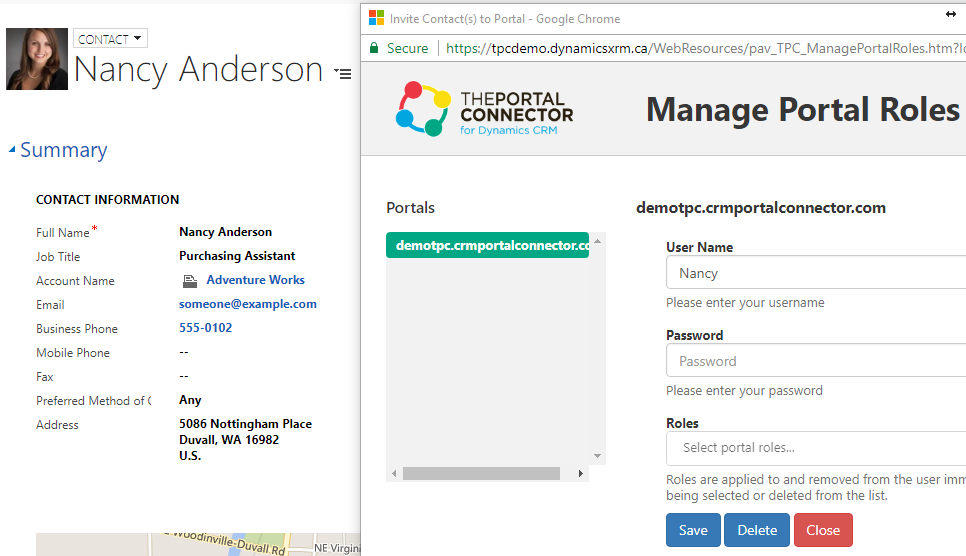Click the Fax empty value
The height and width of the screenshot is (556, 966).
point(184,376)
